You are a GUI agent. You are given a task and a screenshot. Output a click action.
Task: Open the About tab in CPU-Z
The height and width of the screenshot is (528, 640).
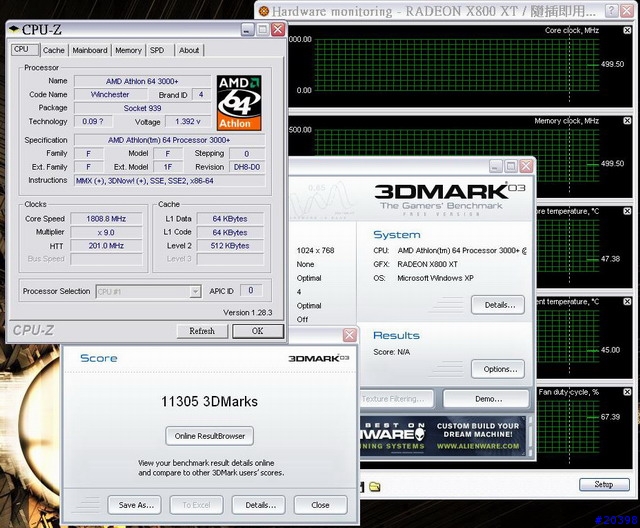(x=189, y=50)
